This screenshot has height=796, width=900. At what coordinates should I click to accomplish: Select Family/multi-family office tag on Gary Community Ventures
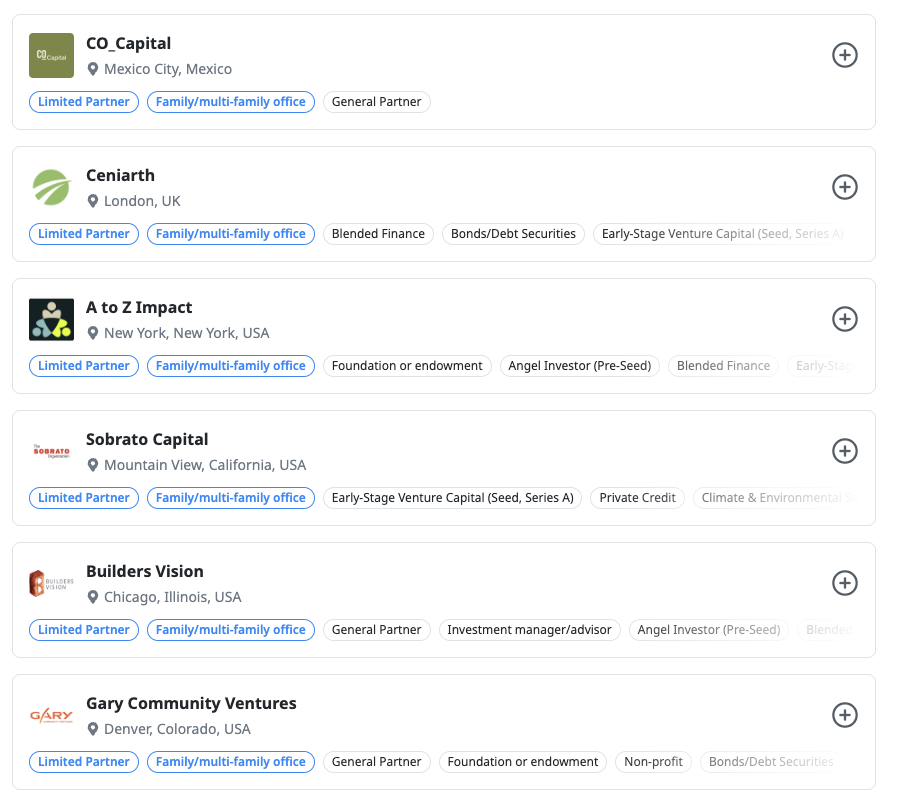click(231, 762)
